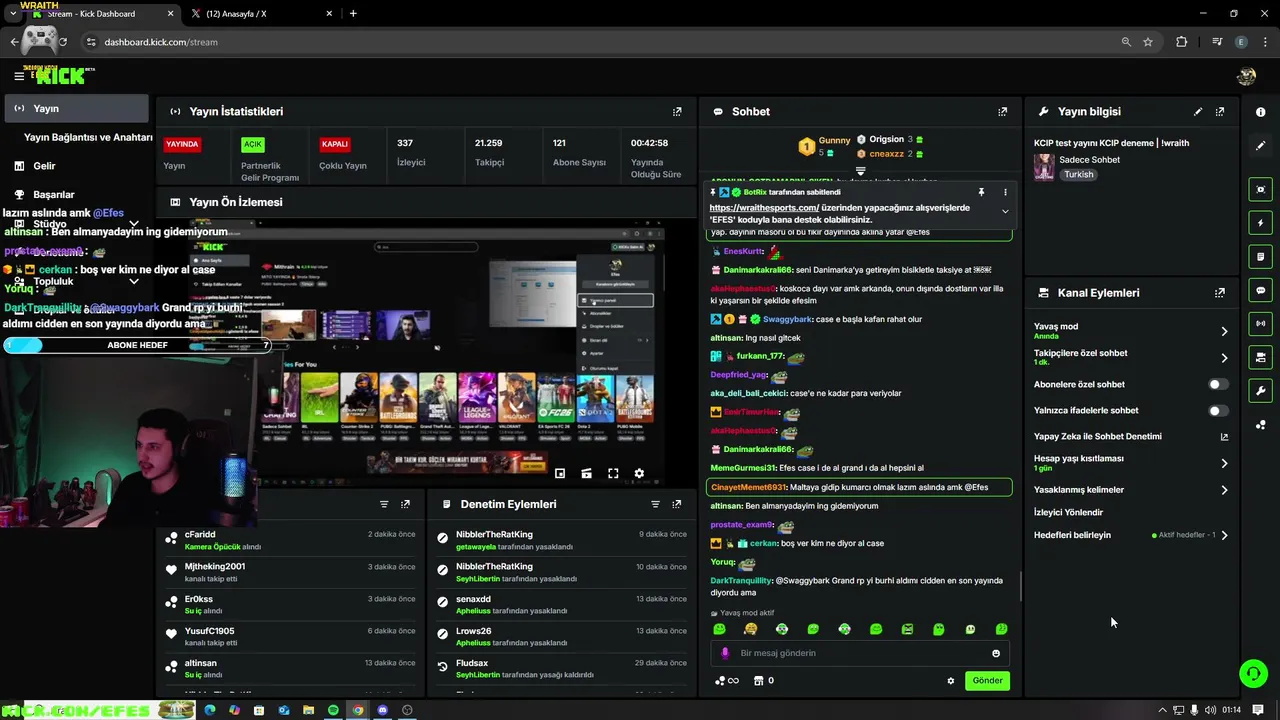Insert the first green Kick emote

719,629
